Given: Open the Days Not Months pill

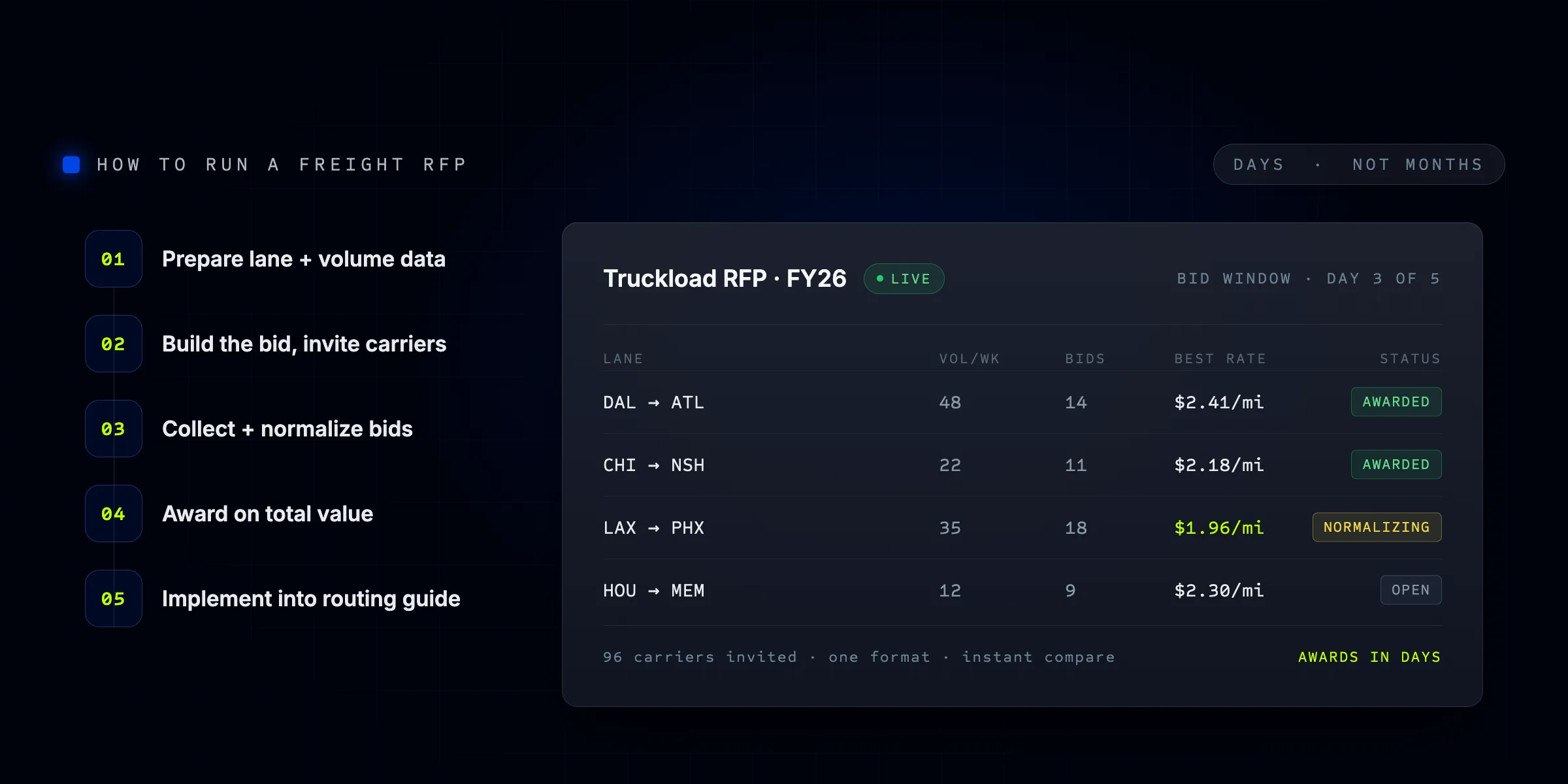Looking at the screenshot, I should pos(1359,165).
